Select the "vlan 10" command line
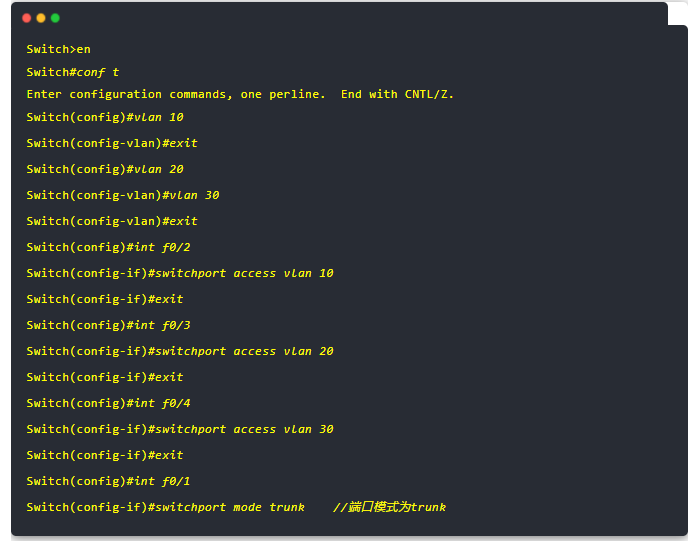This screenshot has width=697, height=541. point(105,117)
